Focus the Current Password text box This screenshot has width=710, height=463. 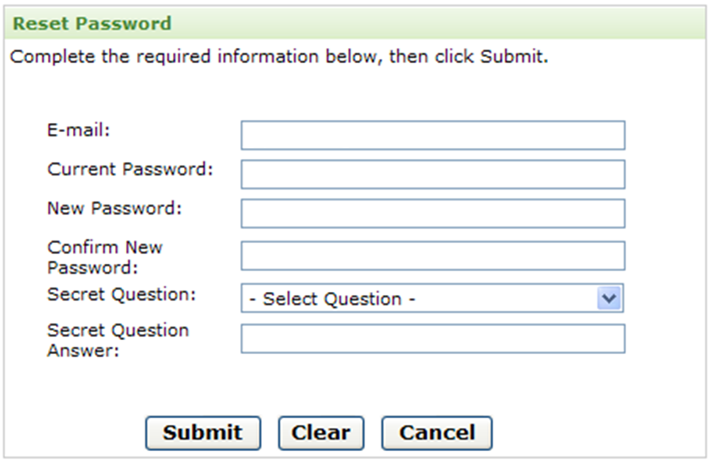[x=432, y=174]
